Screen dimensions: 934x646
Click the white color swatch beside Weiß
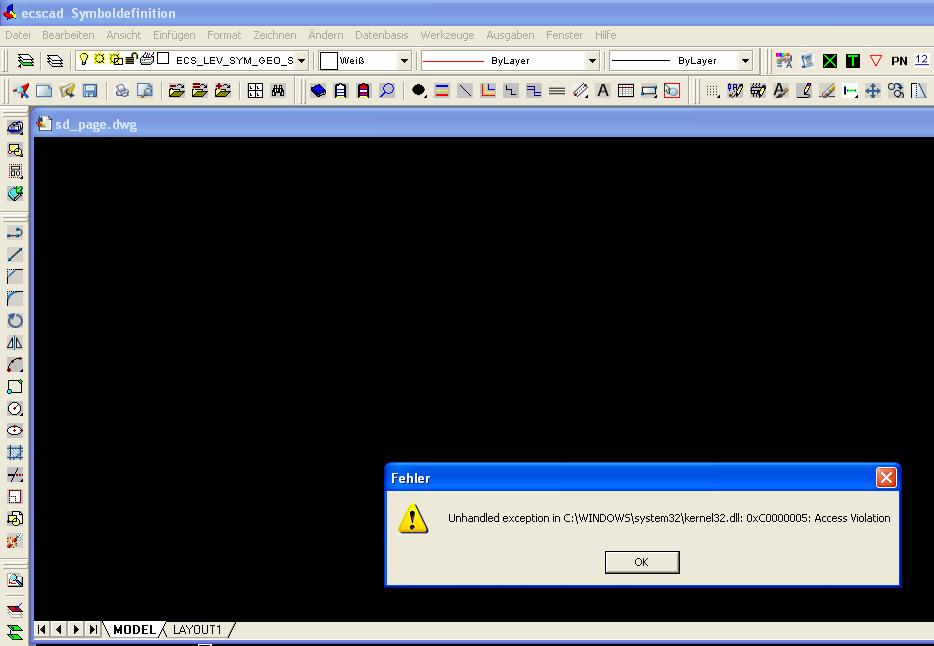[x=329, y=61]
